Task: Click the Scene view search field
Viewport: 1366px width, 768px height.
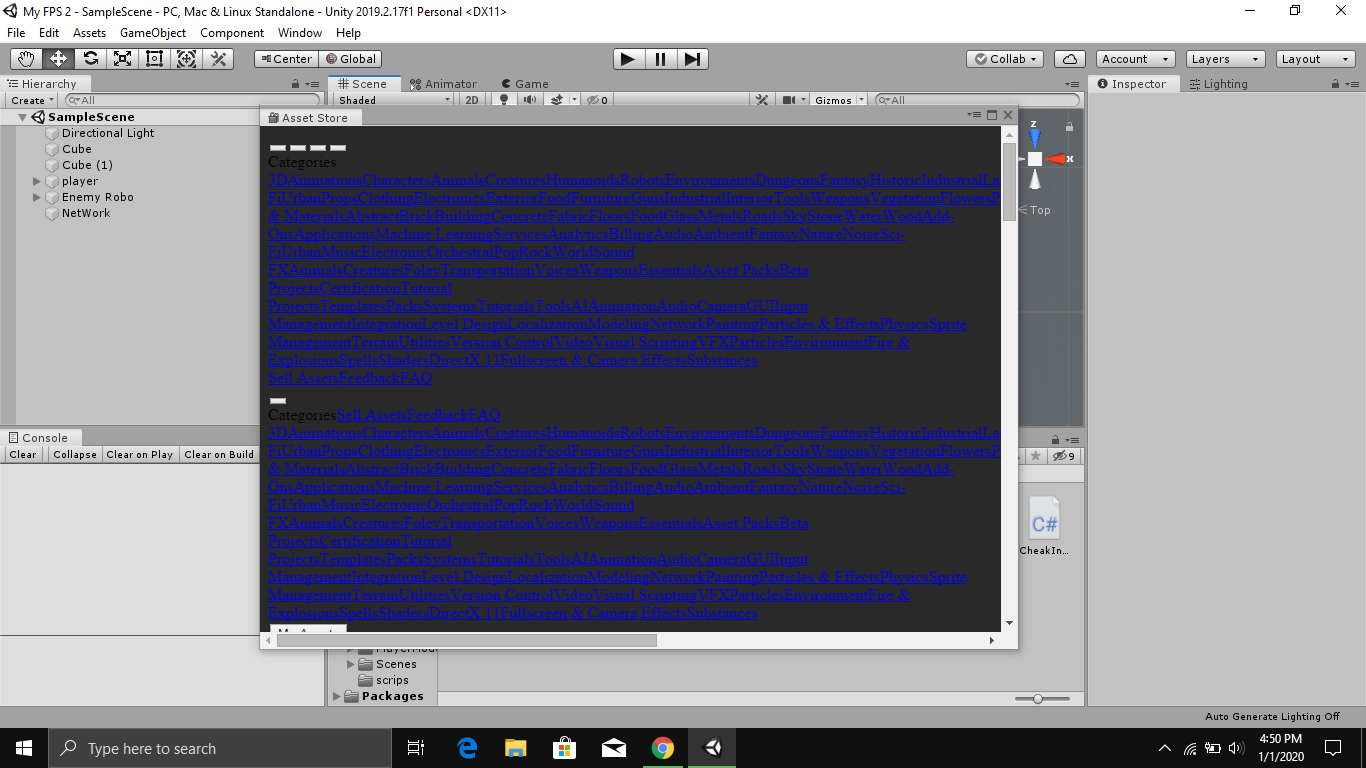Action: (977, 100)
